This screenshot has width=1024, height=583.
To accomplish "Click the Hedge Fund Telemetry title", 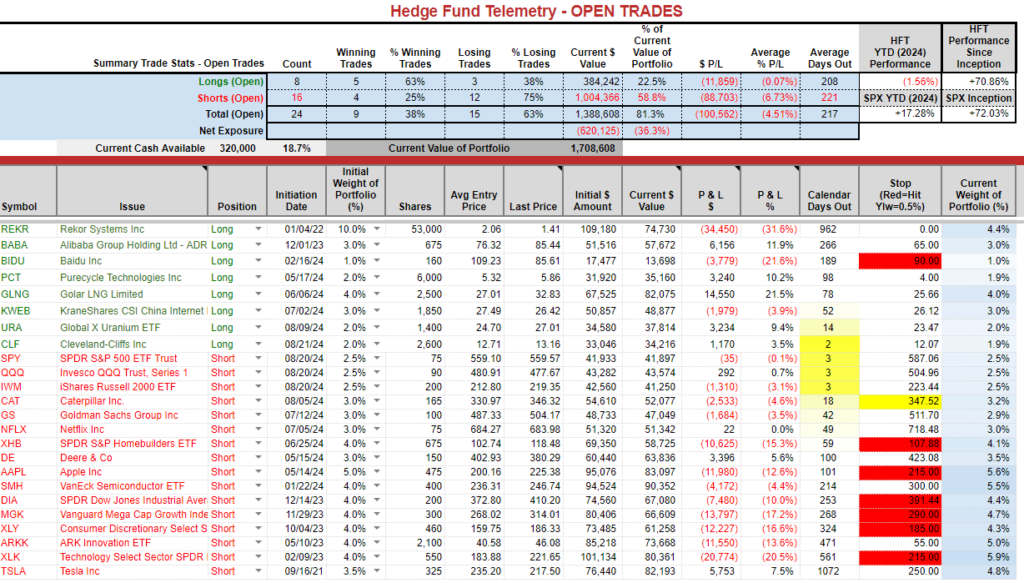I will coord(536,11).
